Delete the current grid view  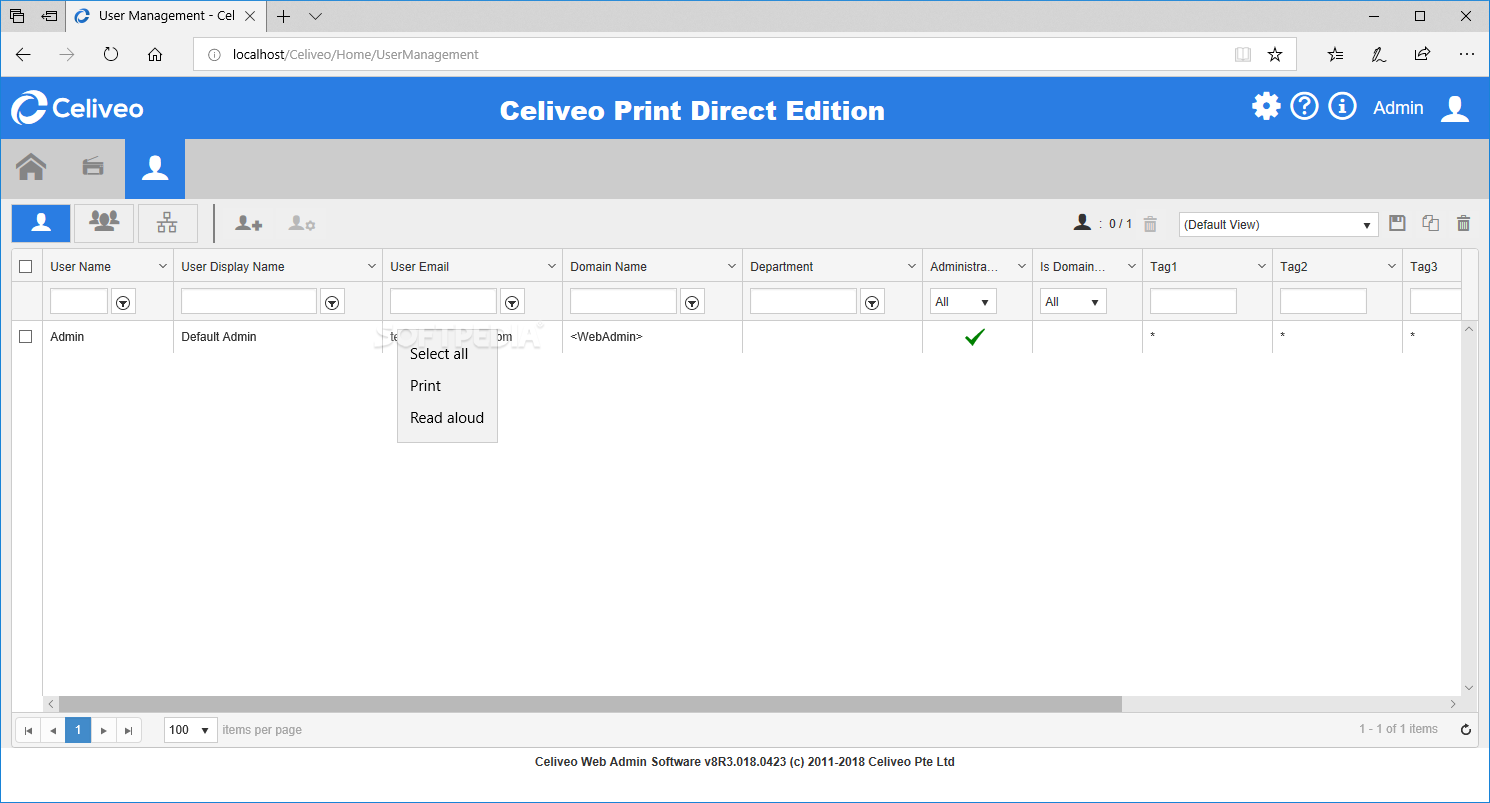(1464, 224)
